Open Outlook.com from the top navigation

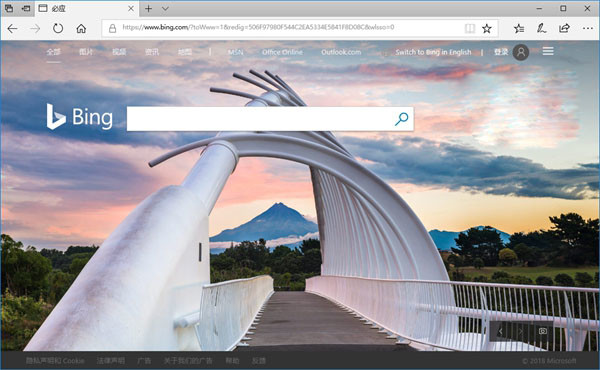341,52
